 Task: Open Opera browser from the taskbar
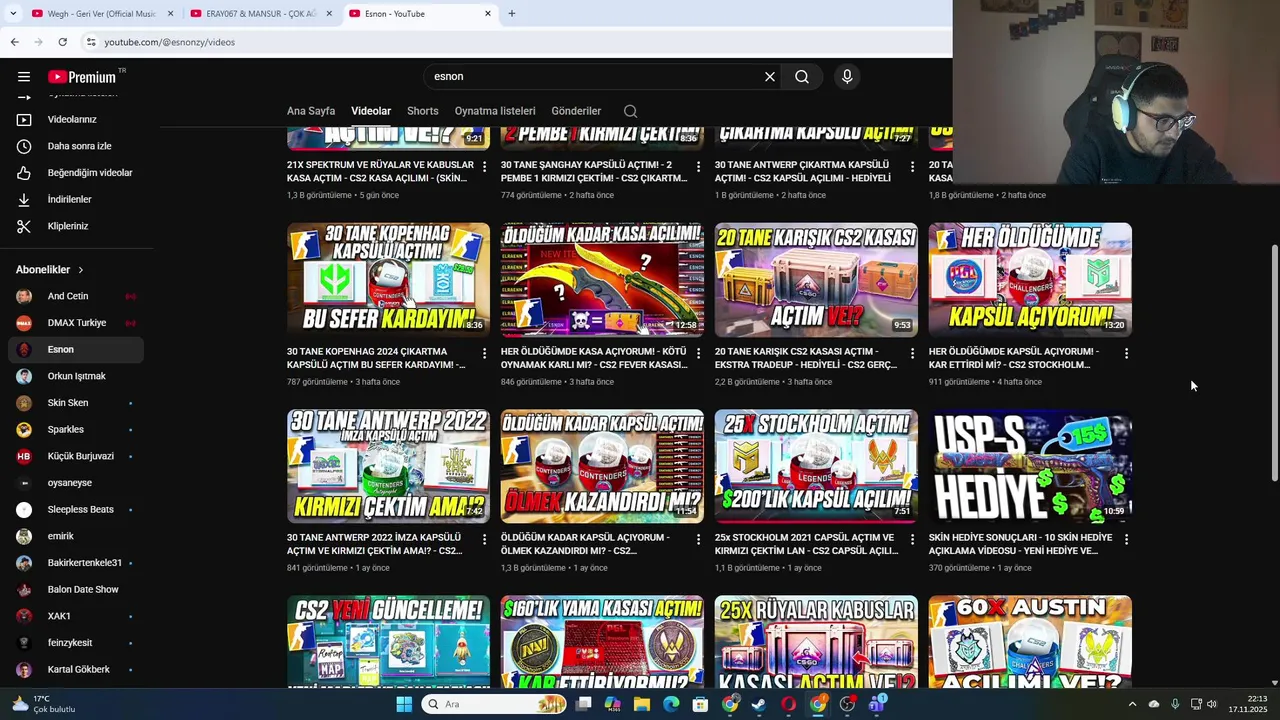tap(789, 704)
